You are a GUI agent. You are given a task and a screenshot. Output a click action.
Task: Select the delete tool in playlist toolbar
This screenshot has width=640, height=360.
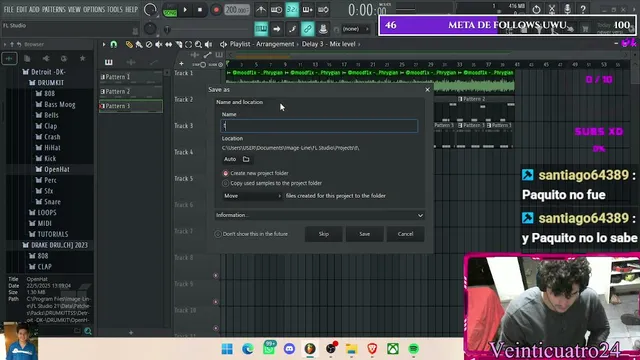tap(149, 44)
